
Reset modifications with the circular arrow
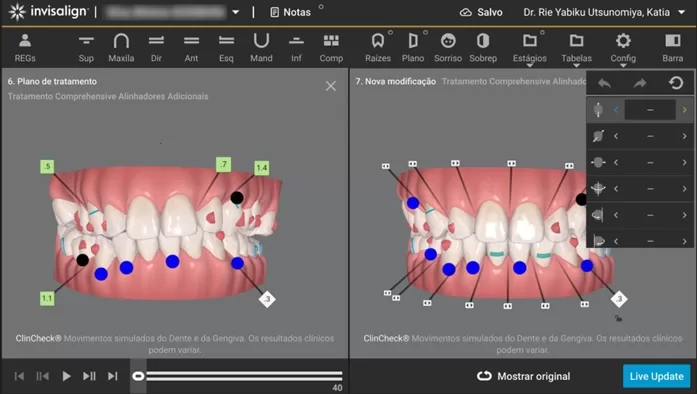coord(676,83)
